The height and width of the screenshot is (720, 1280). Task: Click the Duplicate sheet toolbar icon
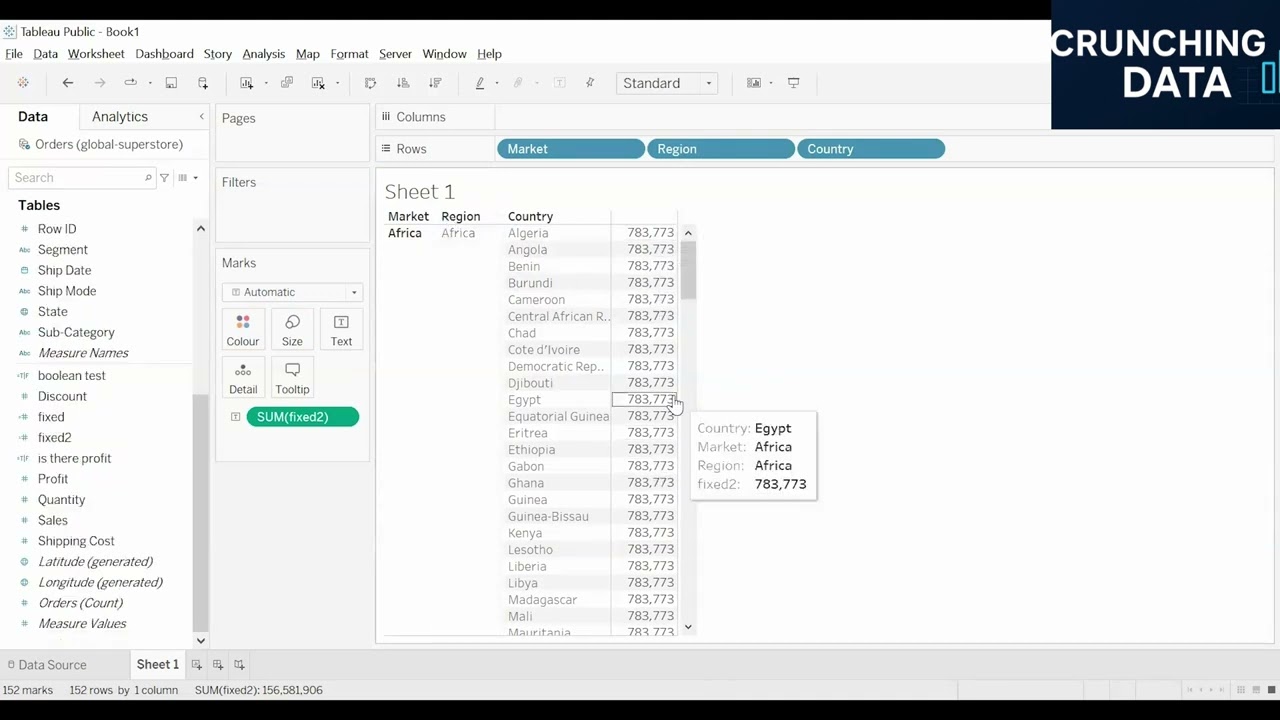(x=287, y=83)
